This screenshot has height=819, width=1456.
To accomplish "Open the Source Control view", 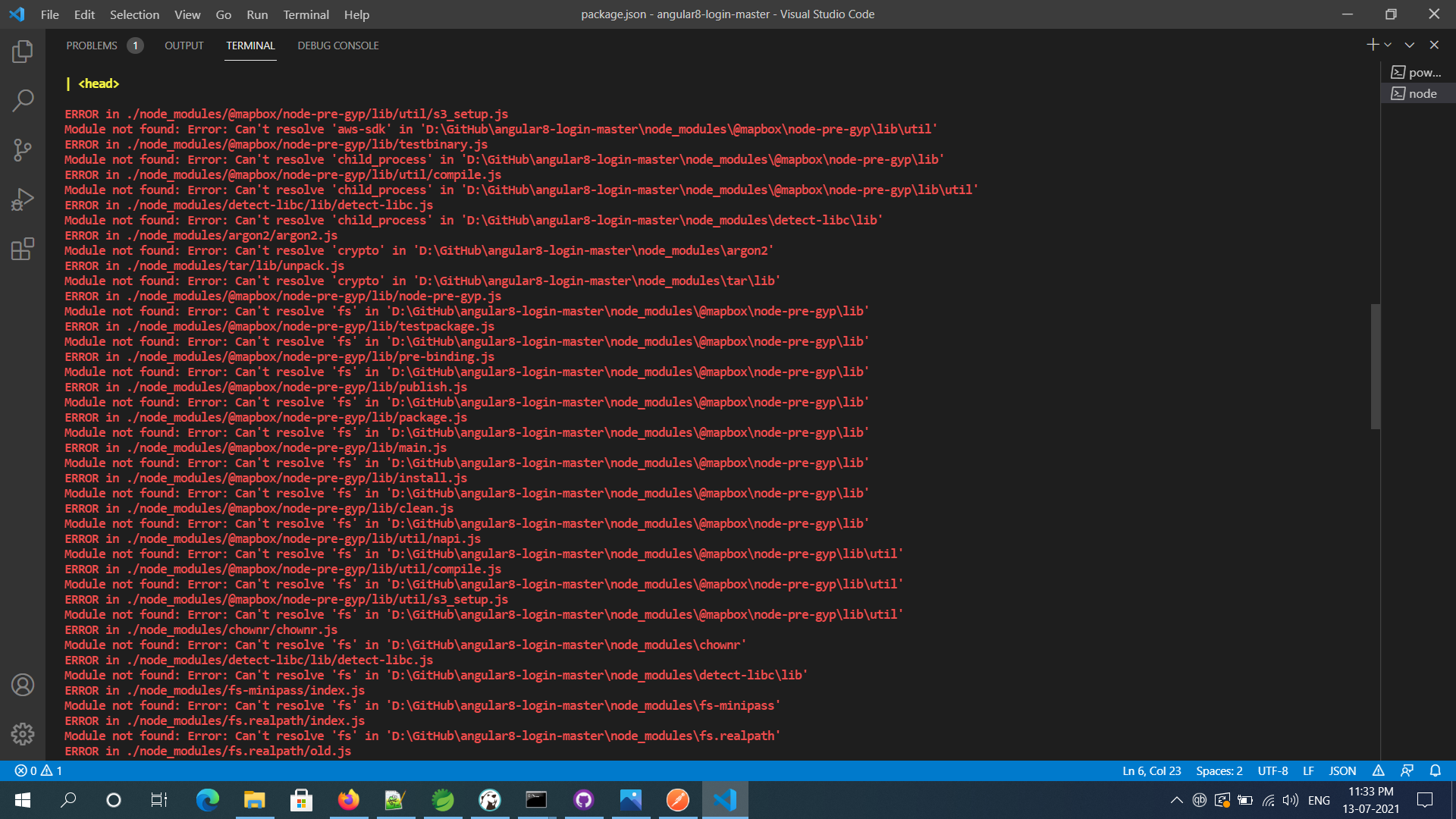I will click(x=23, y=149).
